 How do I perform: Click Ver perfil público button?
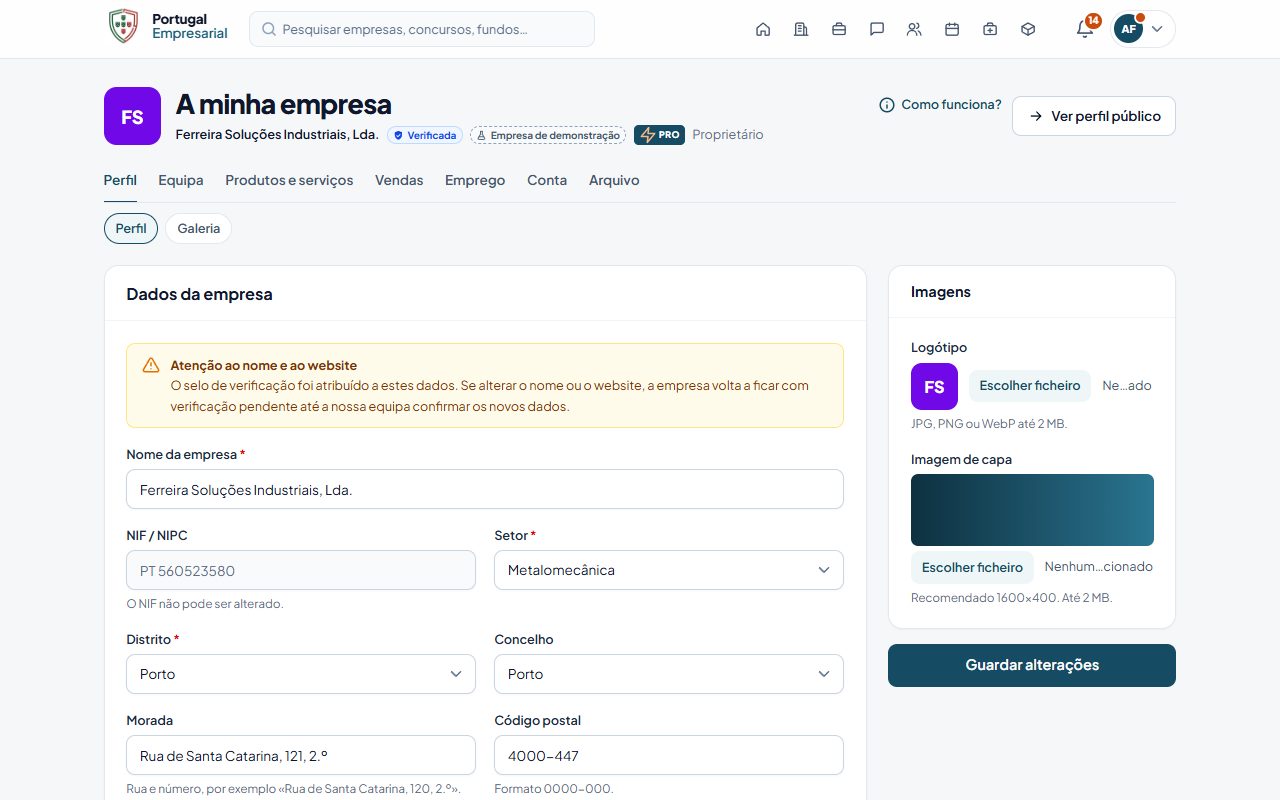tap(1094, 116)
